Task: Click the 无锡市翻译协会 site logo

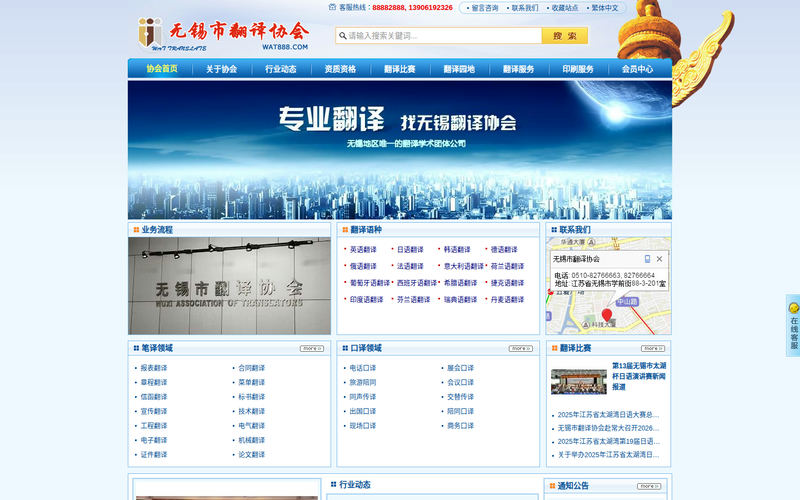Action: tap(223, 34)
